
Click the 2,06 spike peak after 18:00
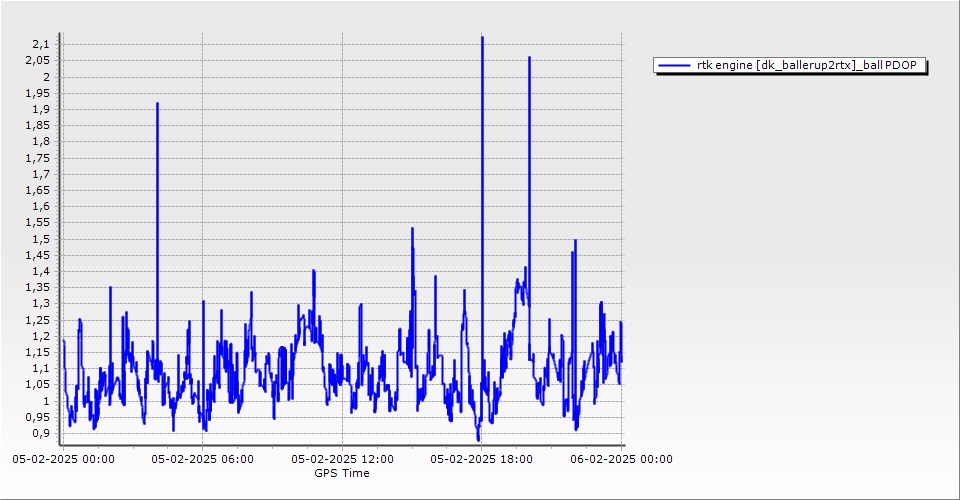tap(529, 58)
